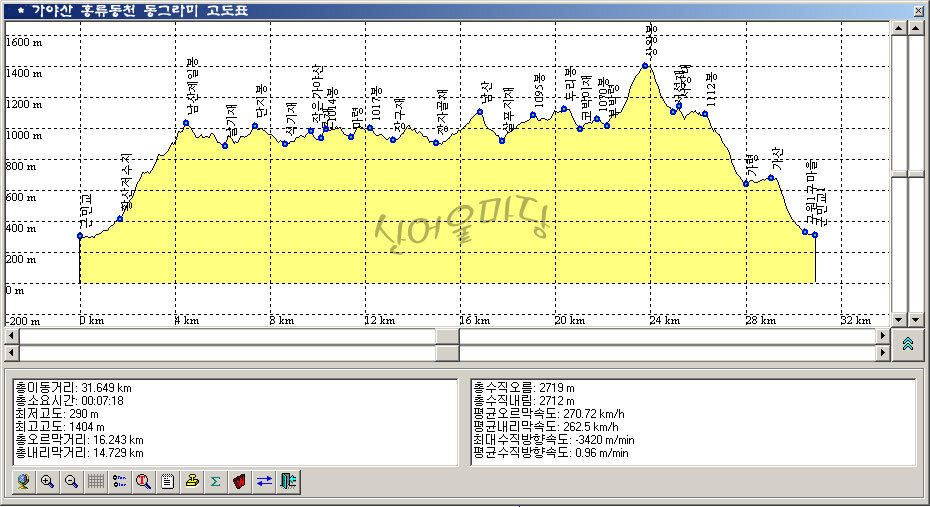Collapse the panel with double chevron button

click(x=907, y=344)
